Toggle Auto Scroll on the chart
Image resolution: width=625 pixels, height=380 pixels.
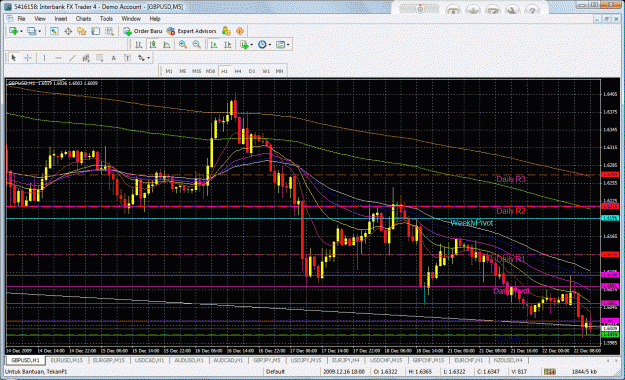214,45
